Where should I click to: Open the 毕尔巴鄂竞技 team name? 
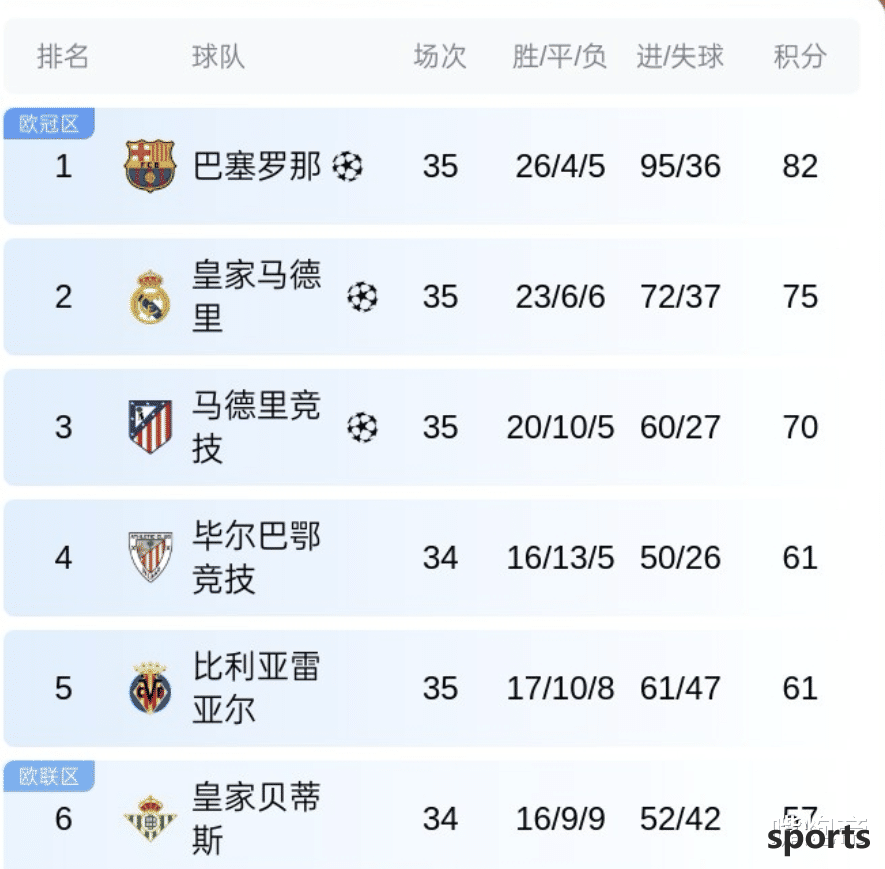257,557
